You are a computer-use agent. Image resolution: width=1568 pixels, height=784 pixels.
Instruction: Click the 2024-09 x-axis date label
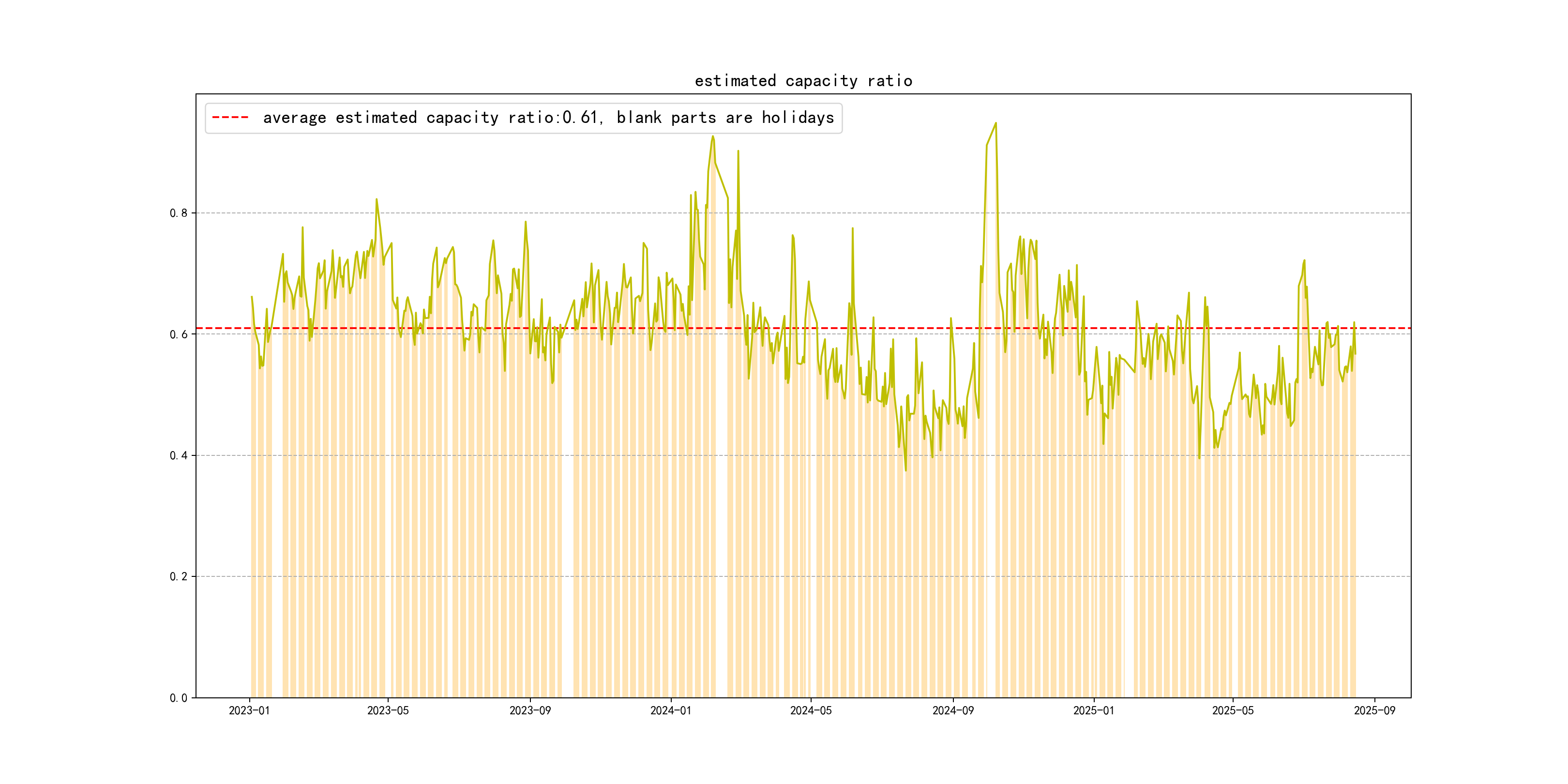tap(952, 710)
